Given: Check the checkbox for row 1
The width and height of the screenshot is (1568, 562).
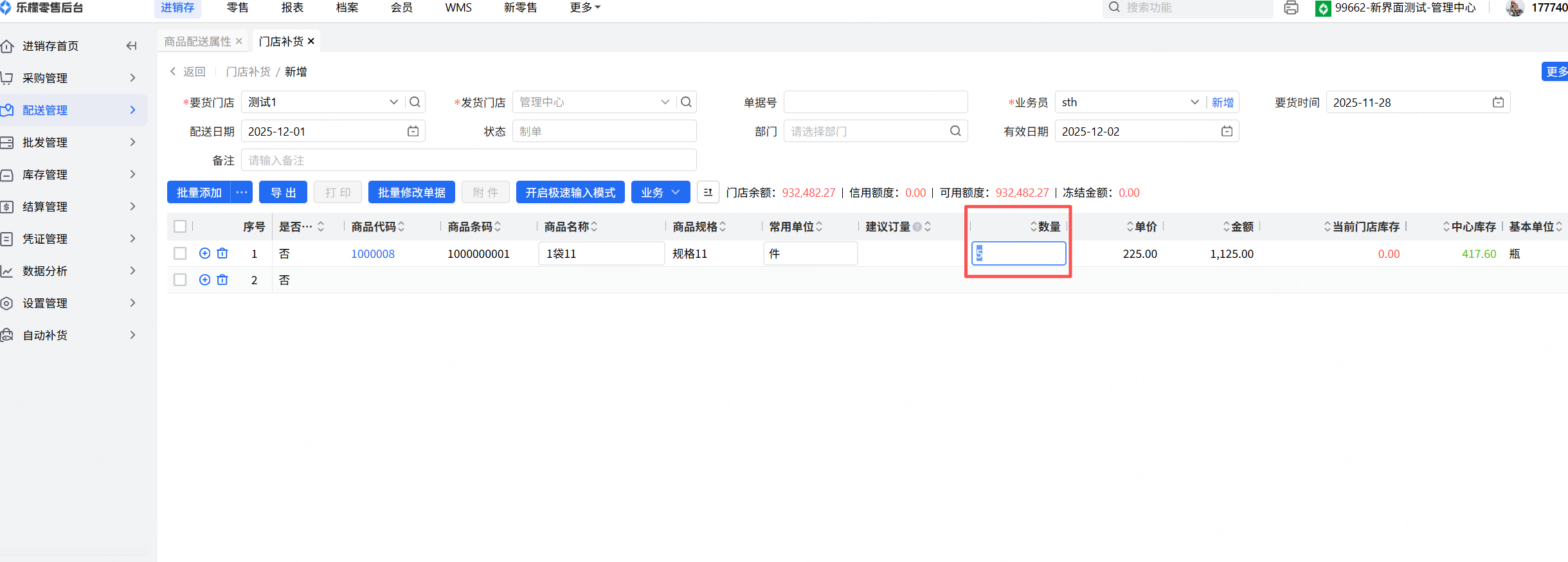Looking at the screenshot, I should [180, 253].
